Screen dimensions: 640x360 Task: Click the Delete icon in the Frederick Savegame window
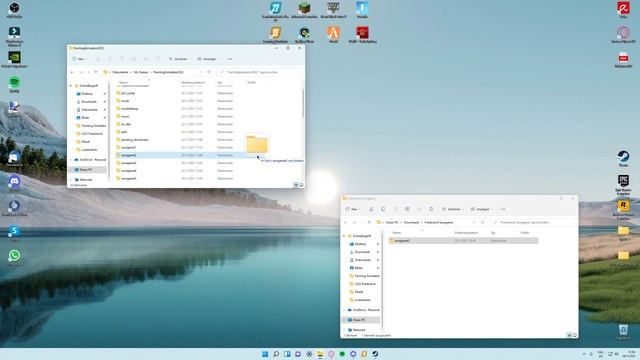tap(431, 209)
